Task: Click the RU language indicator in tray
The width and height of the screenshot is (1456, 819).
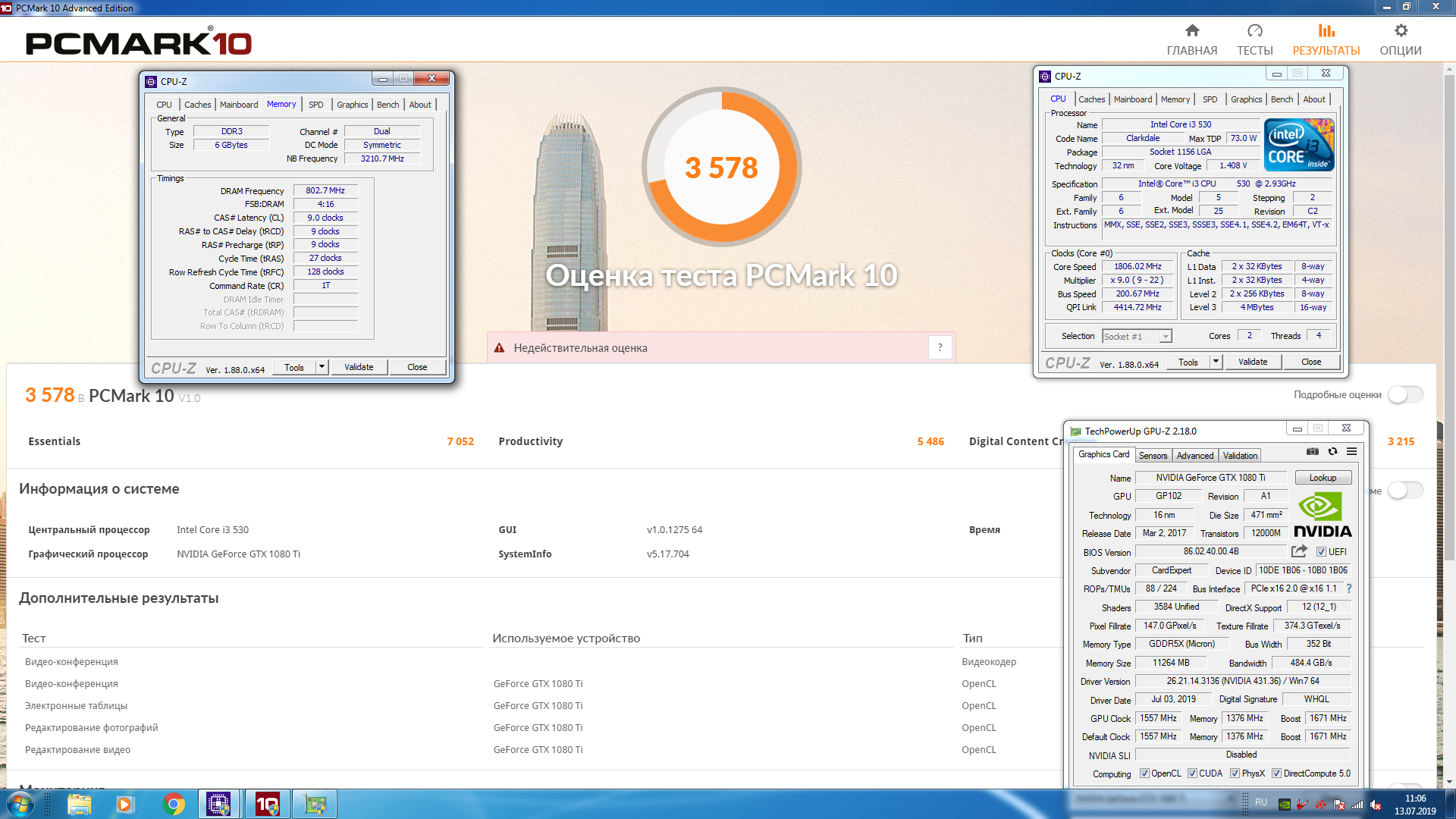Action: pos(1261,802)
